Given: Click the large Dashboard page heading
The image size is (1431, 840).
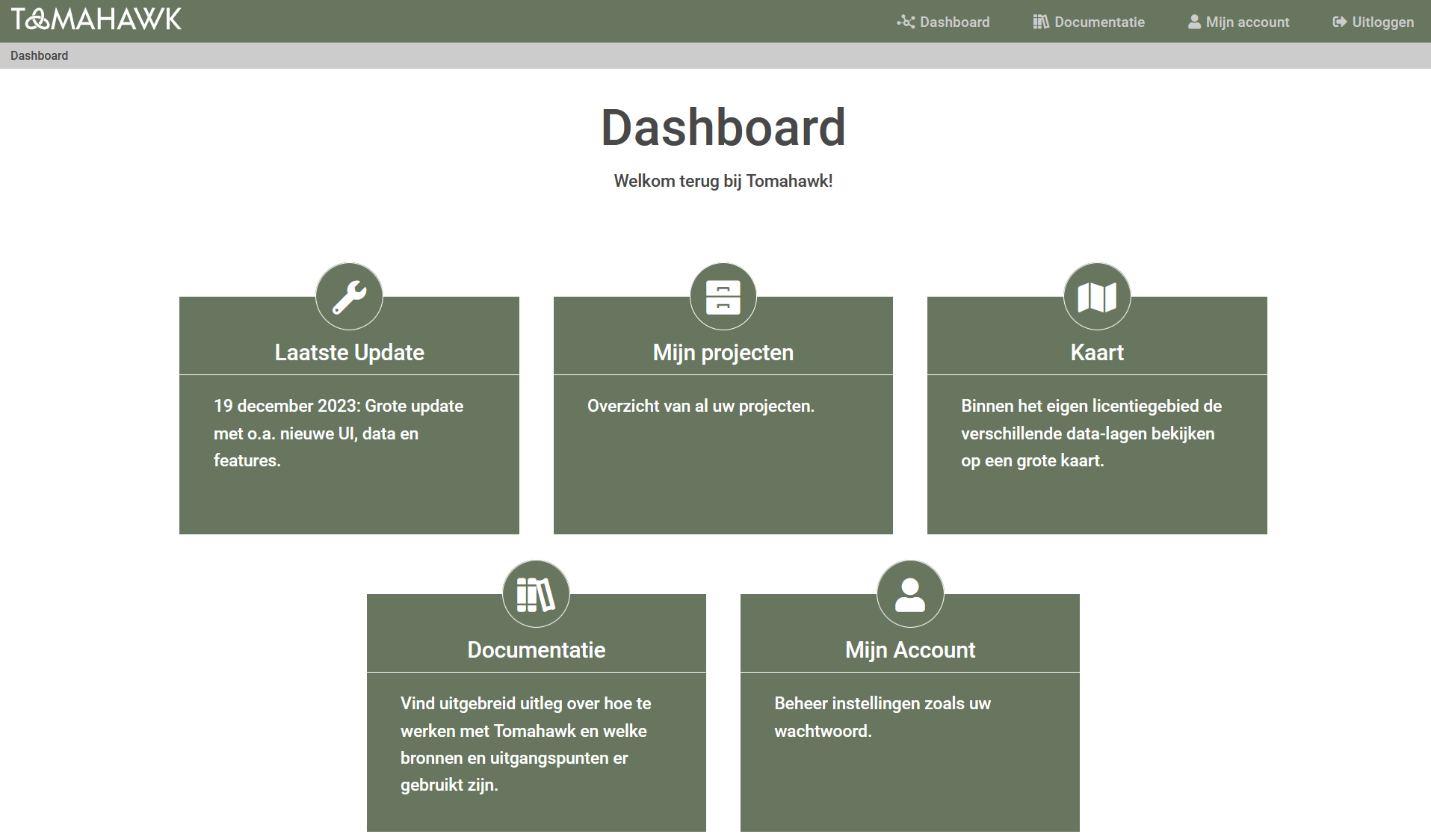Looking at the screenshot, I should click(x=723, y=127).
